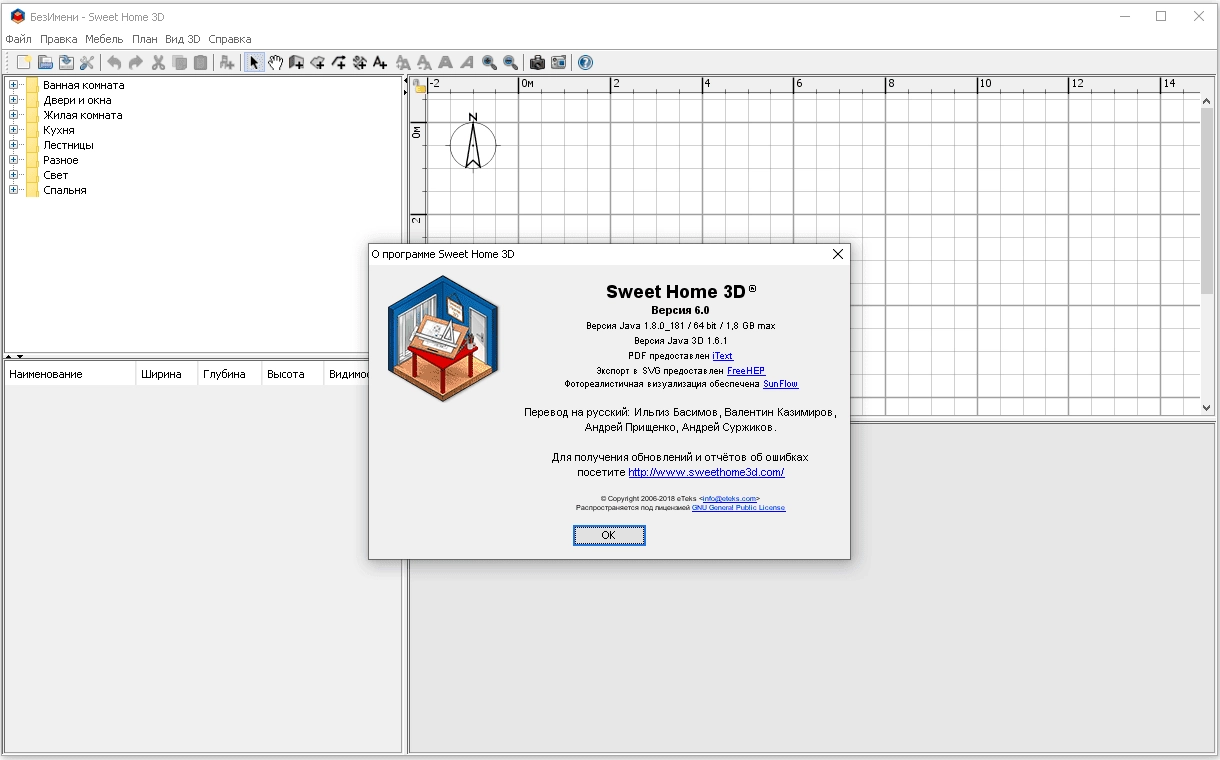Expand the Ванная комната category
Viewport: 1220px width, 760px height.
click(x=14, y=85)
